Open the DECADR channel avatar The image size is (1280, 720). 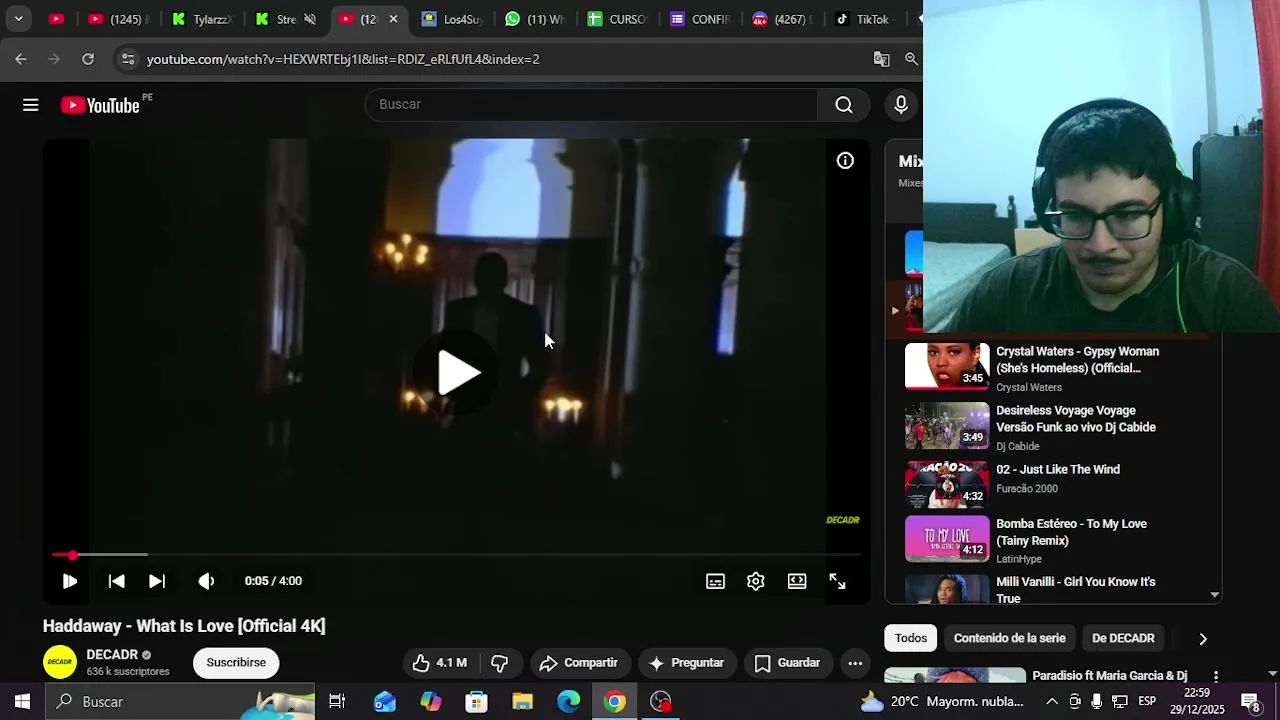60,662
